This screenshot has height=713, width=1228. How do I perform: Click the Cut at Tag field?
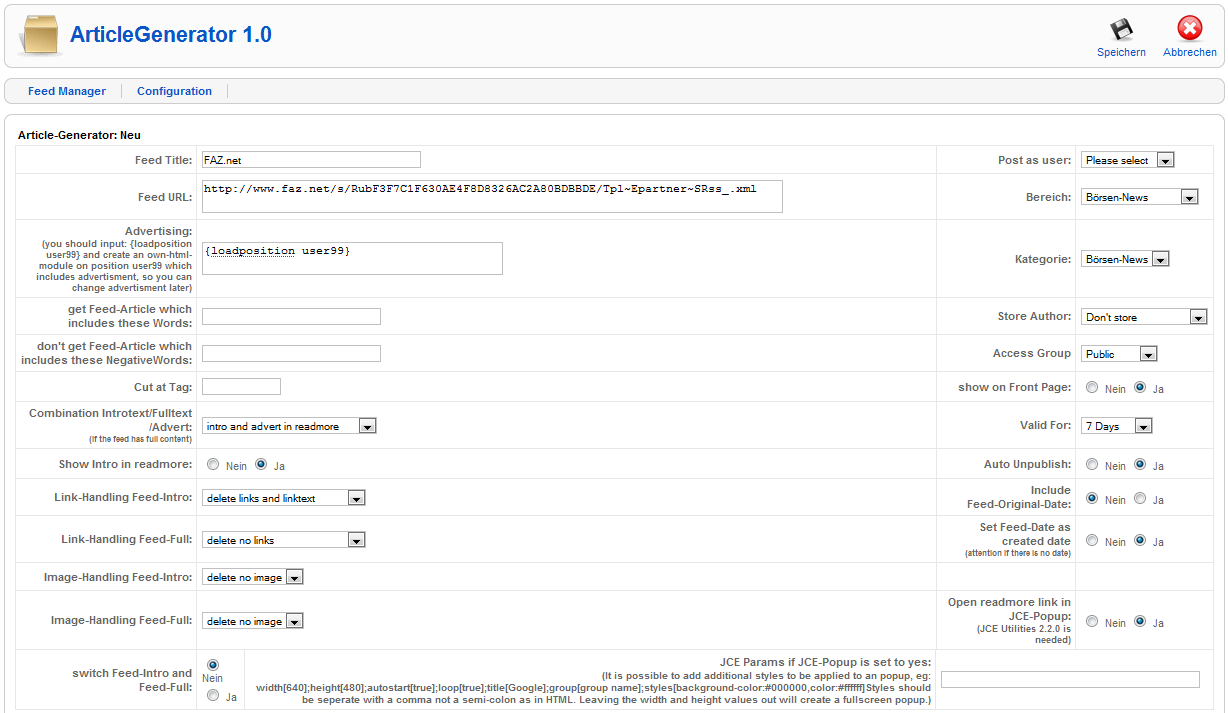(241, 386)
